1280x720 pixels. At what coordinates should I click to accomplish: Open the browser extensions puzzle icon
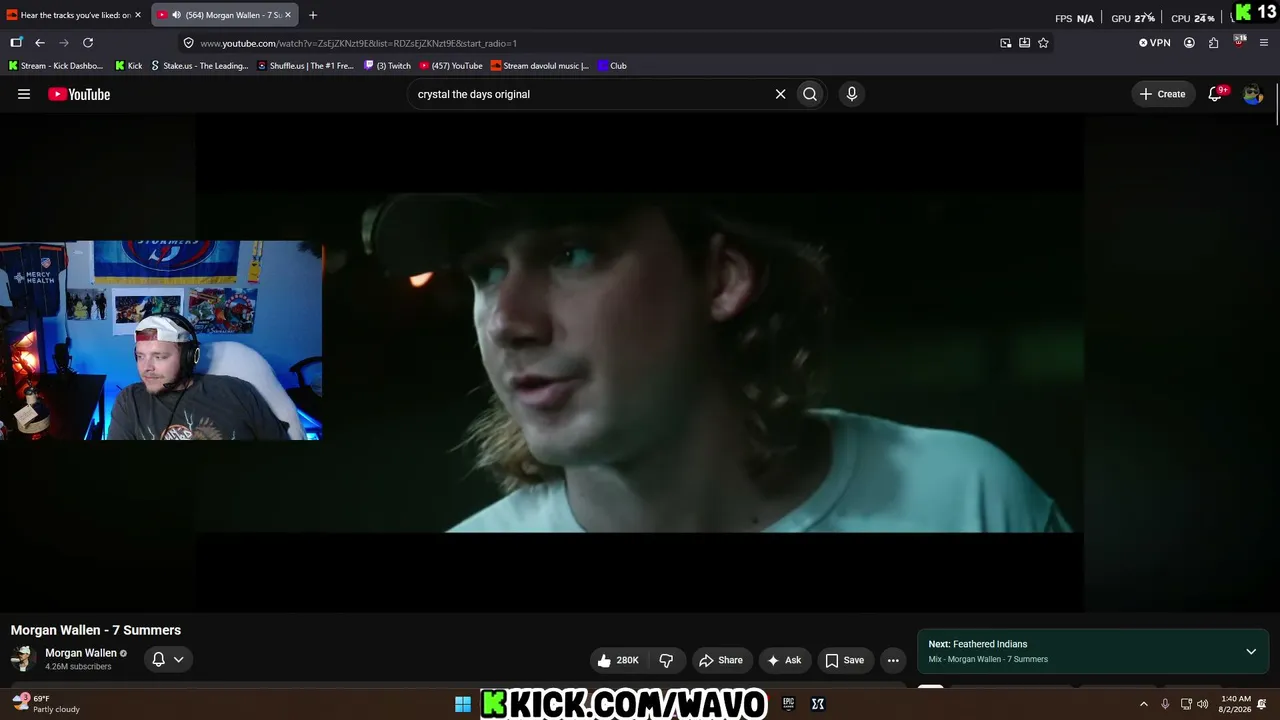[x=1214, y=43]
